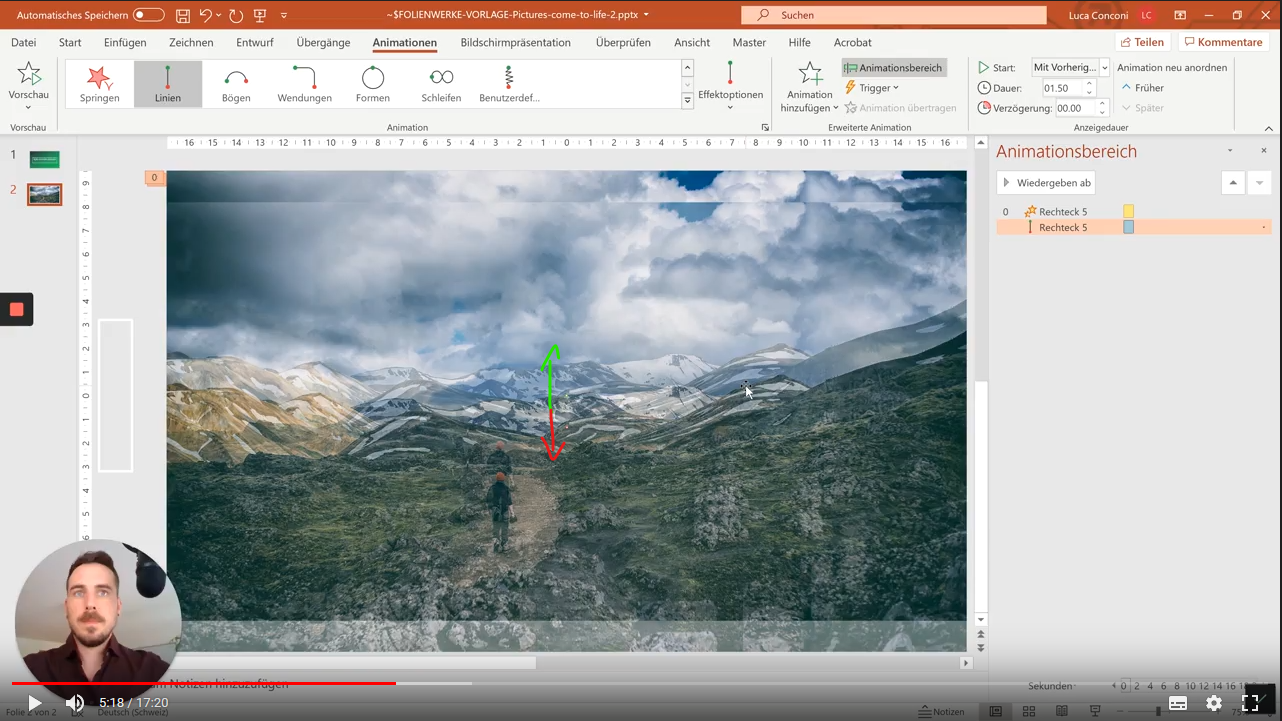Click the Früher reorder arrow

pos(1142,88)
